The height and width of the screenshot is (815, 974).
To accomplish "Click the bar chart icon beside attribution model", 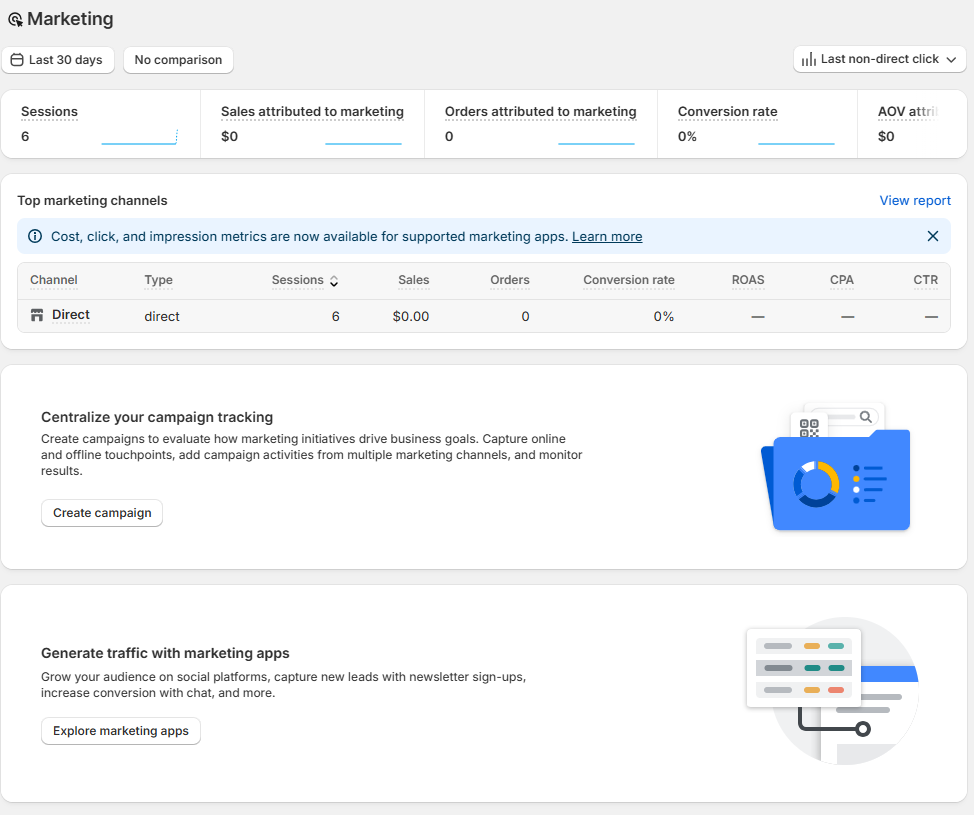I will click(x=809, y=60).
